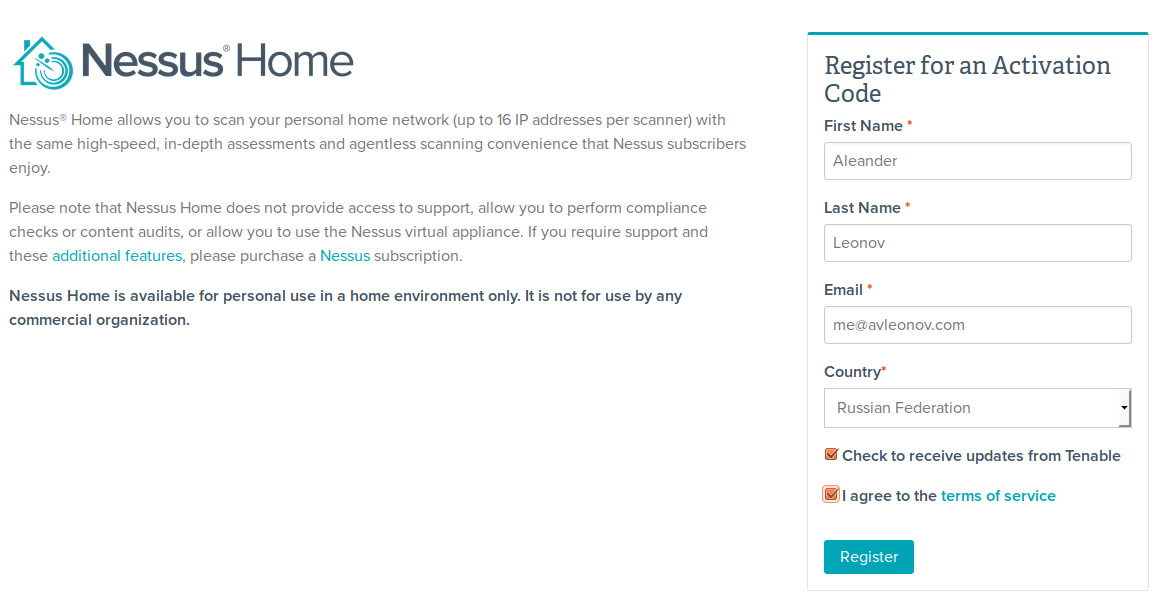Viewport: 1163px width, 605px height.
Task: Click the Nessus Home house logo icon
Action: pos(44,64)
